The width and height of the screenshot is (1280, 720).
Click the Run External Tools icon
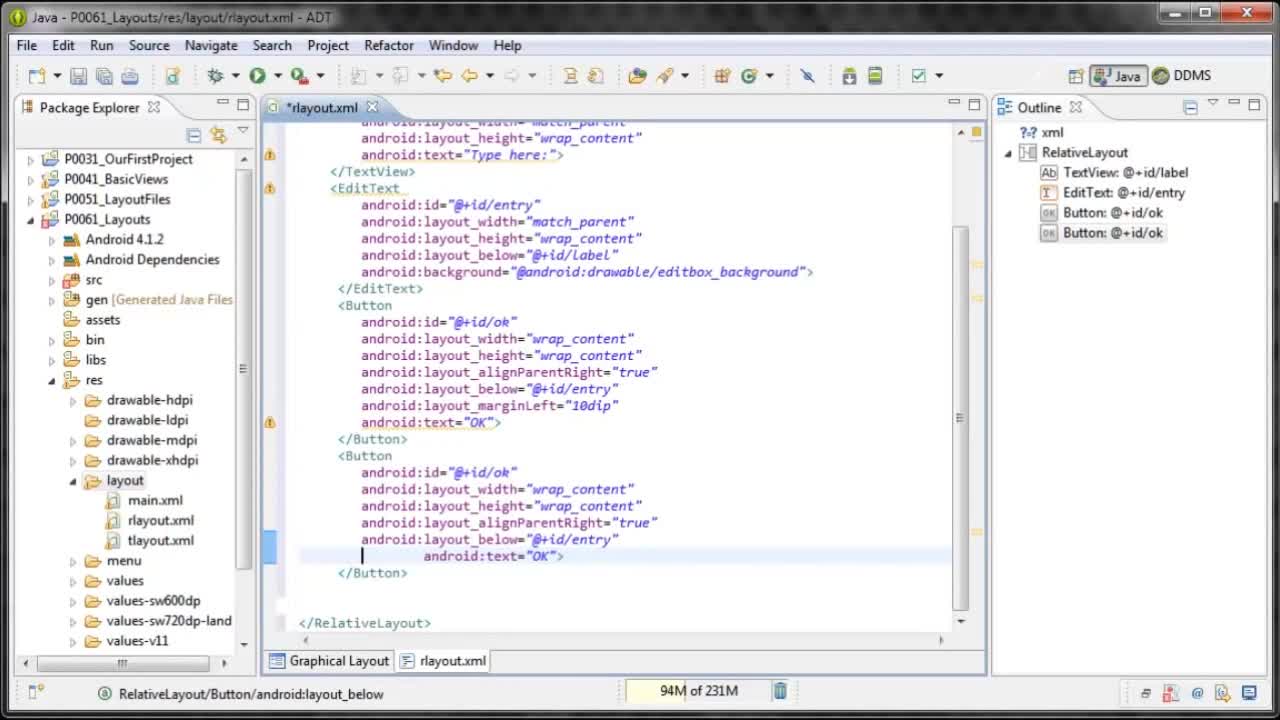(x=299, y=76)
